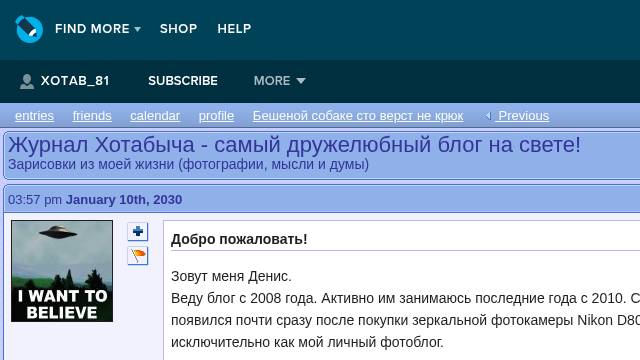
Task: Click the user silhouette icon beside XOTAB_81
Action: [27, 81]
